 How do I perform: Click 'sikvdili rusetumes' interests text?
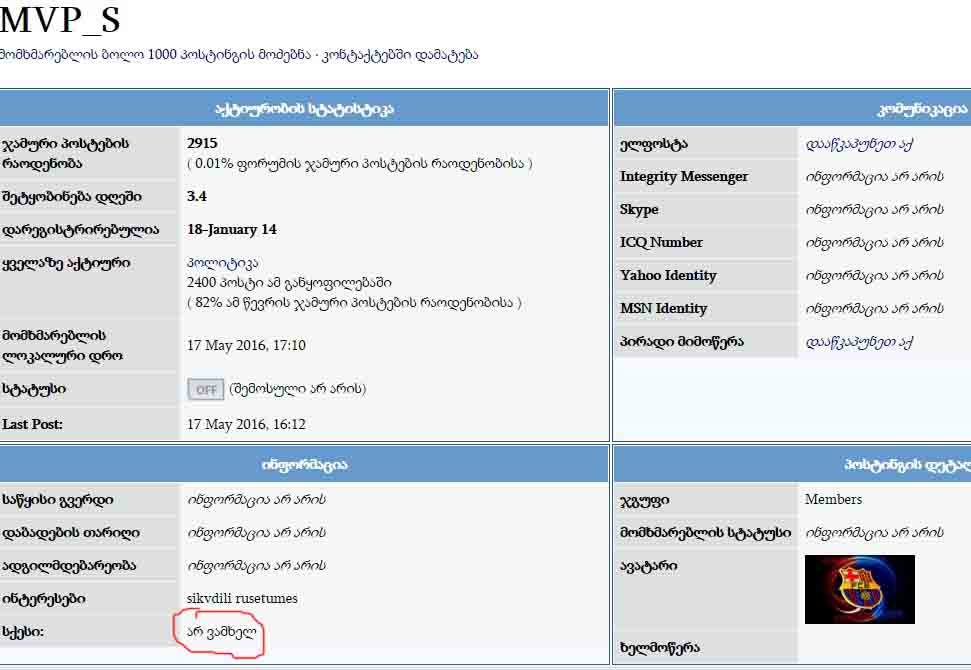[242, 598]
